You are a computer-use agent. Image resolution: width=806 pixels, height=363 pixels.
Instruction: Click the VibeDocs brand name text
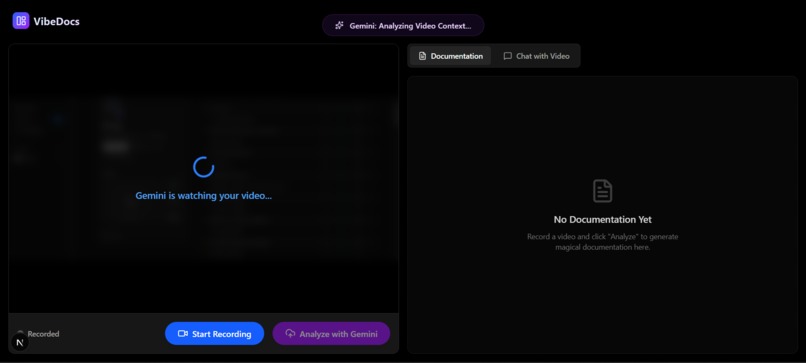click(57, 22)
